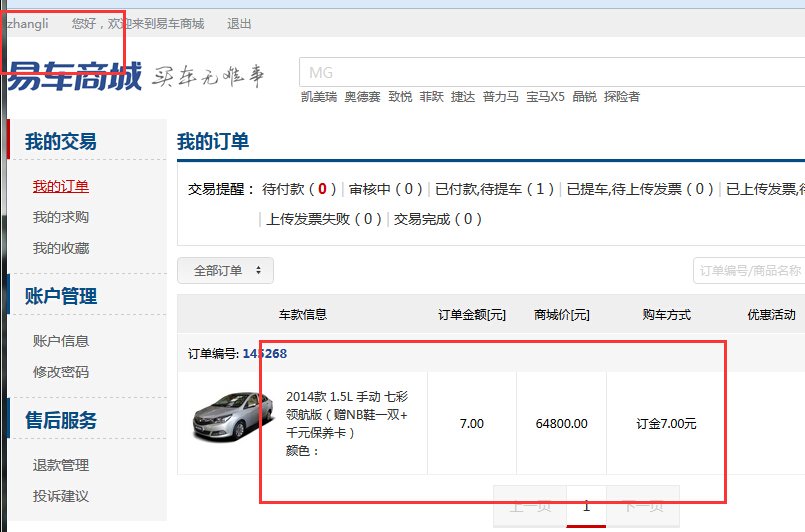Click the 订单金额[元] column header
Screen dimensions: 805x532
point(471,315)
